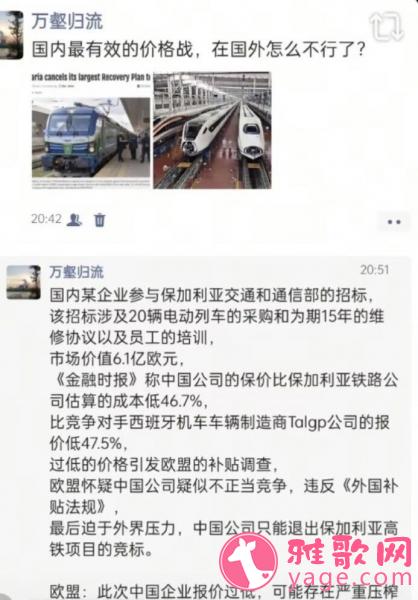Tap the pink 雅歌网 giraffe logo
418x600 pixels.
click(x=248, y=561)
